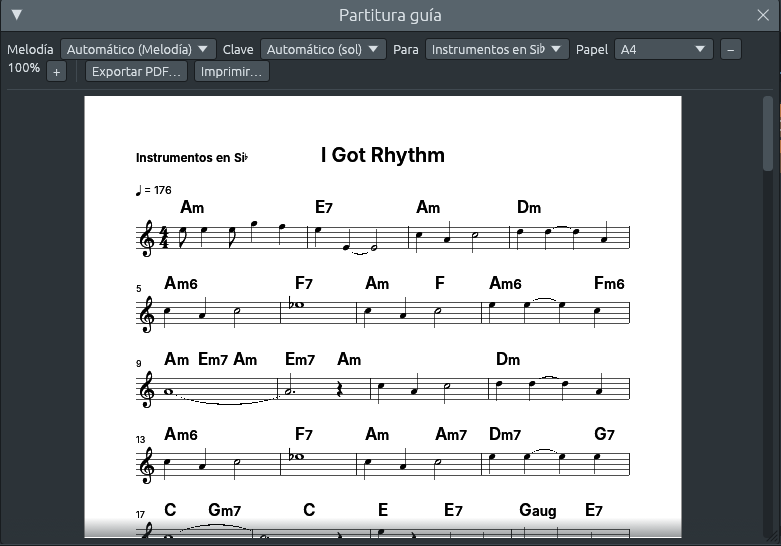The image size is (781, 546).
Task: Click the Melodía label
Action: (30, 49)
